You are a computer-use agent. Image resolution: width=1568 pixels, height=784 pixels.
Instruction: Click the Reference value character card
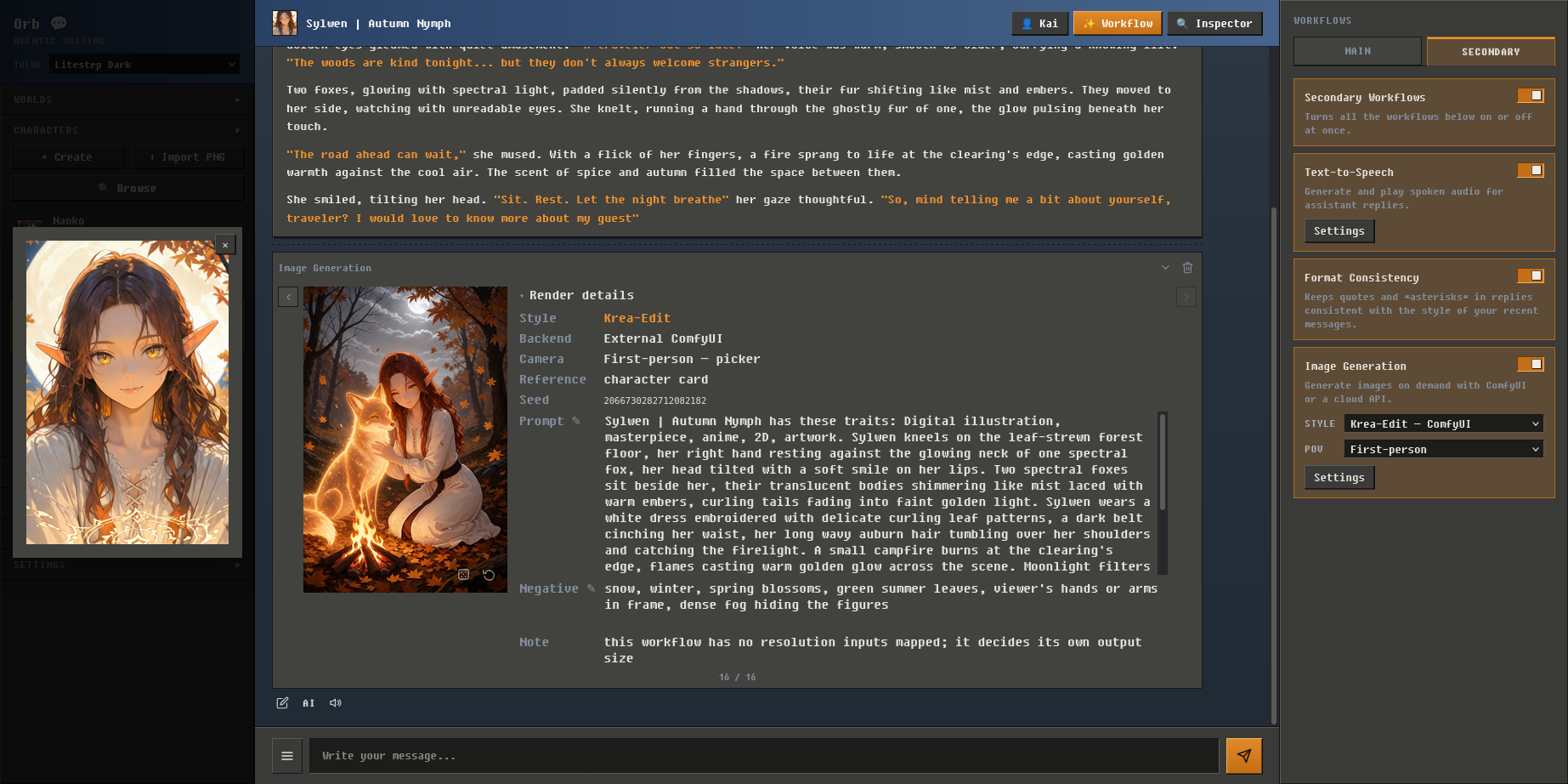655,379
